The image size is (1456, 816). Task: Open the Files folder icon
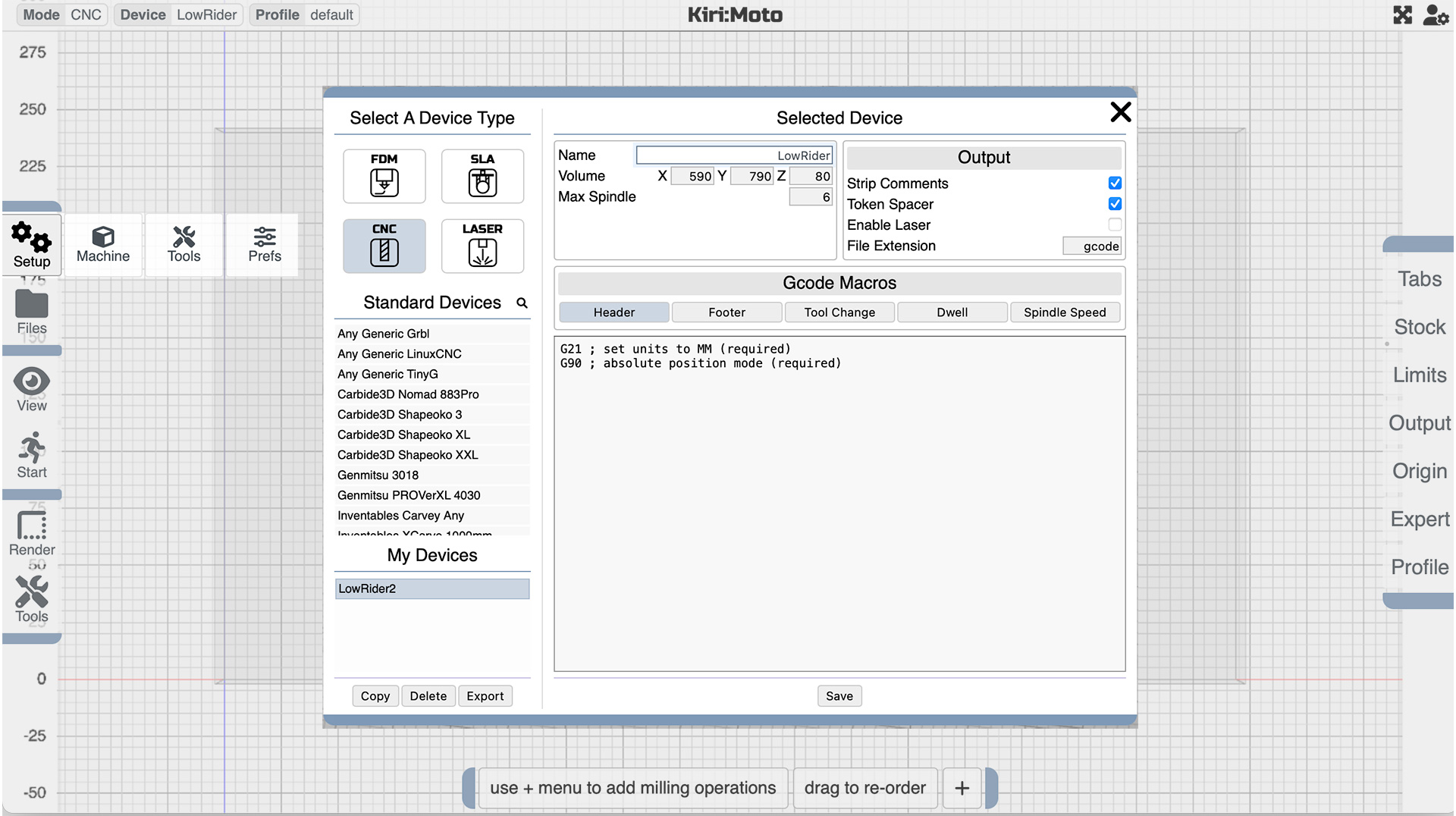tap(32, 312)
